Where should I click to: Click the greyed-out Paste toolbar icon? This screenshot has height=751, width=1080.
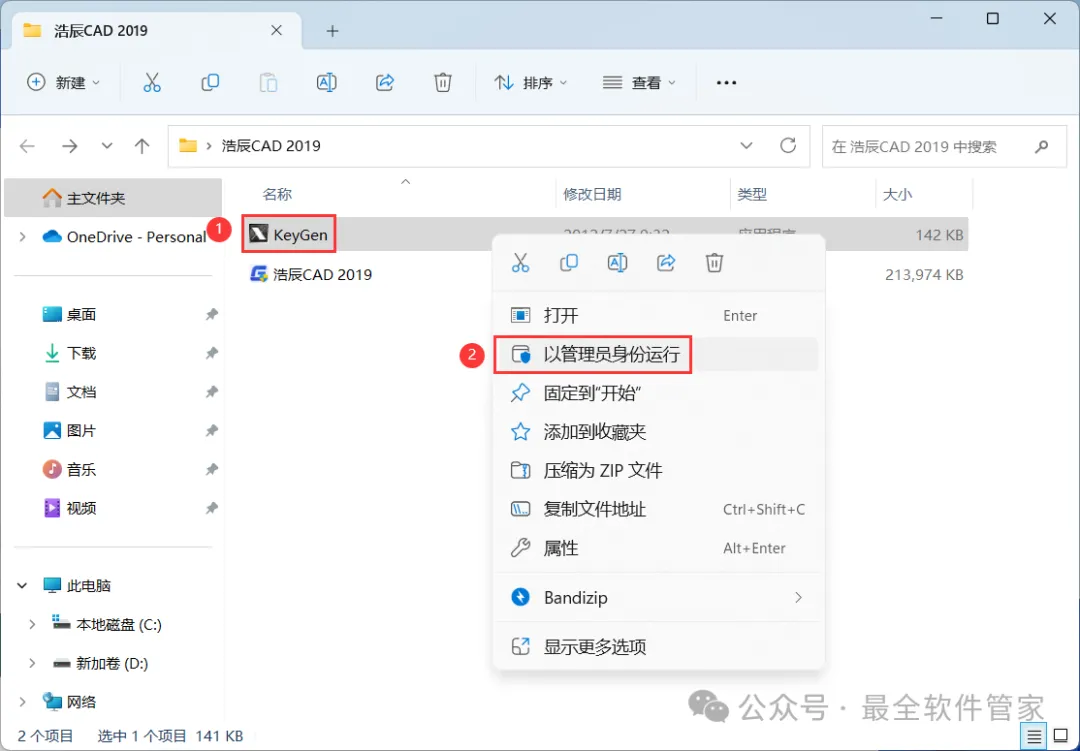[x=268, y=83]
